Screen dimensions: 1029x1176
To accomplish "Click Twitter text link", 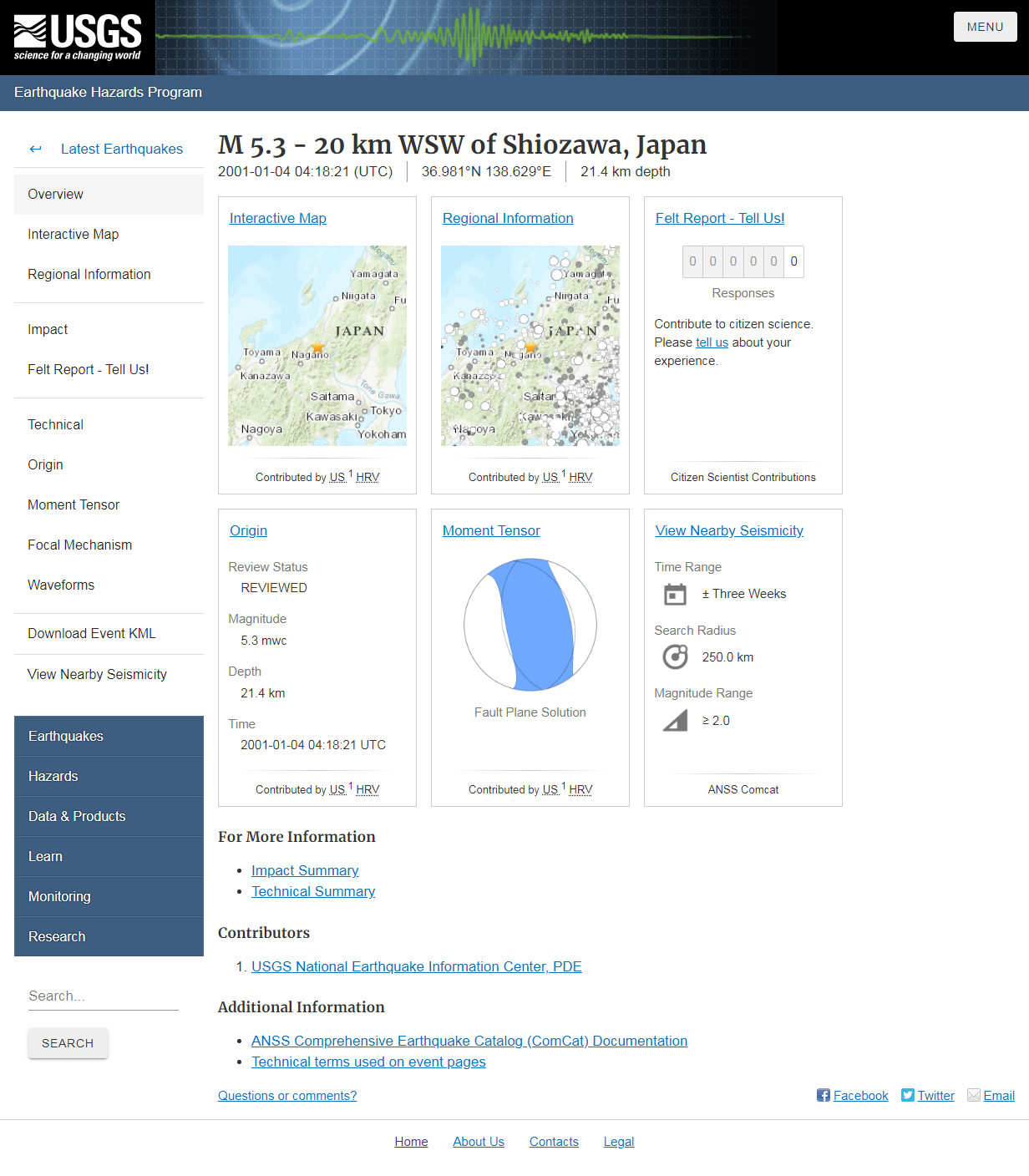I will tap(936, 1096).
